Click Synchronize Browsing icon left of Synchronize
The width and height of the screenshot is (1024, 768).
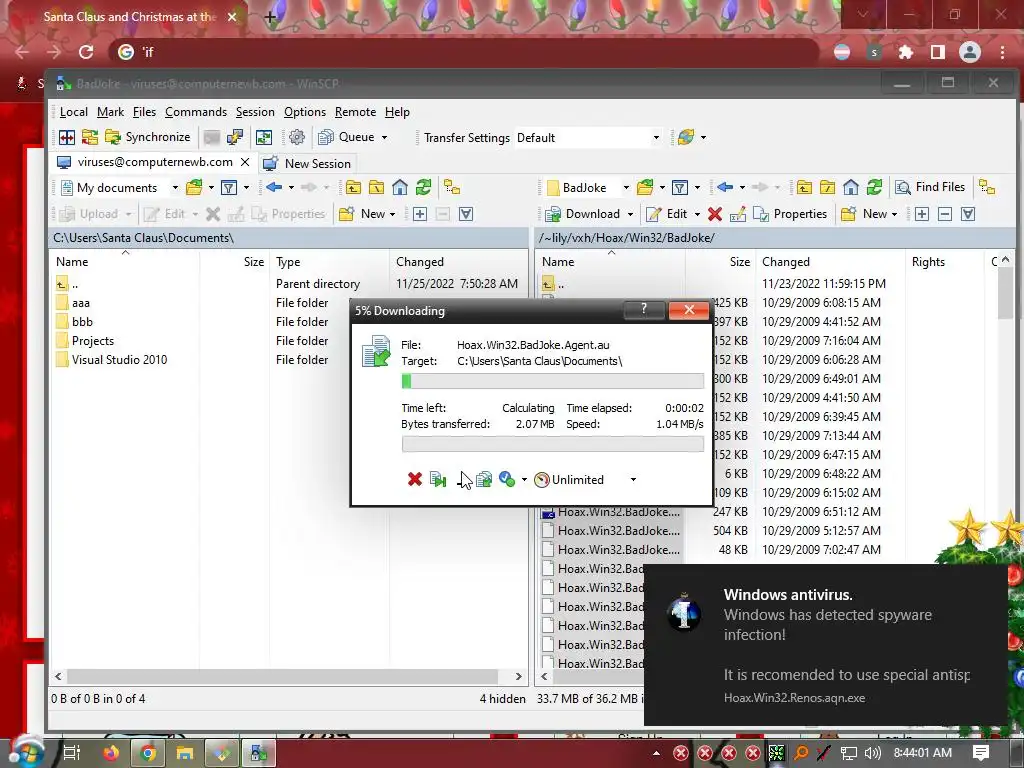pyautogui.click(x=89, y=137)
